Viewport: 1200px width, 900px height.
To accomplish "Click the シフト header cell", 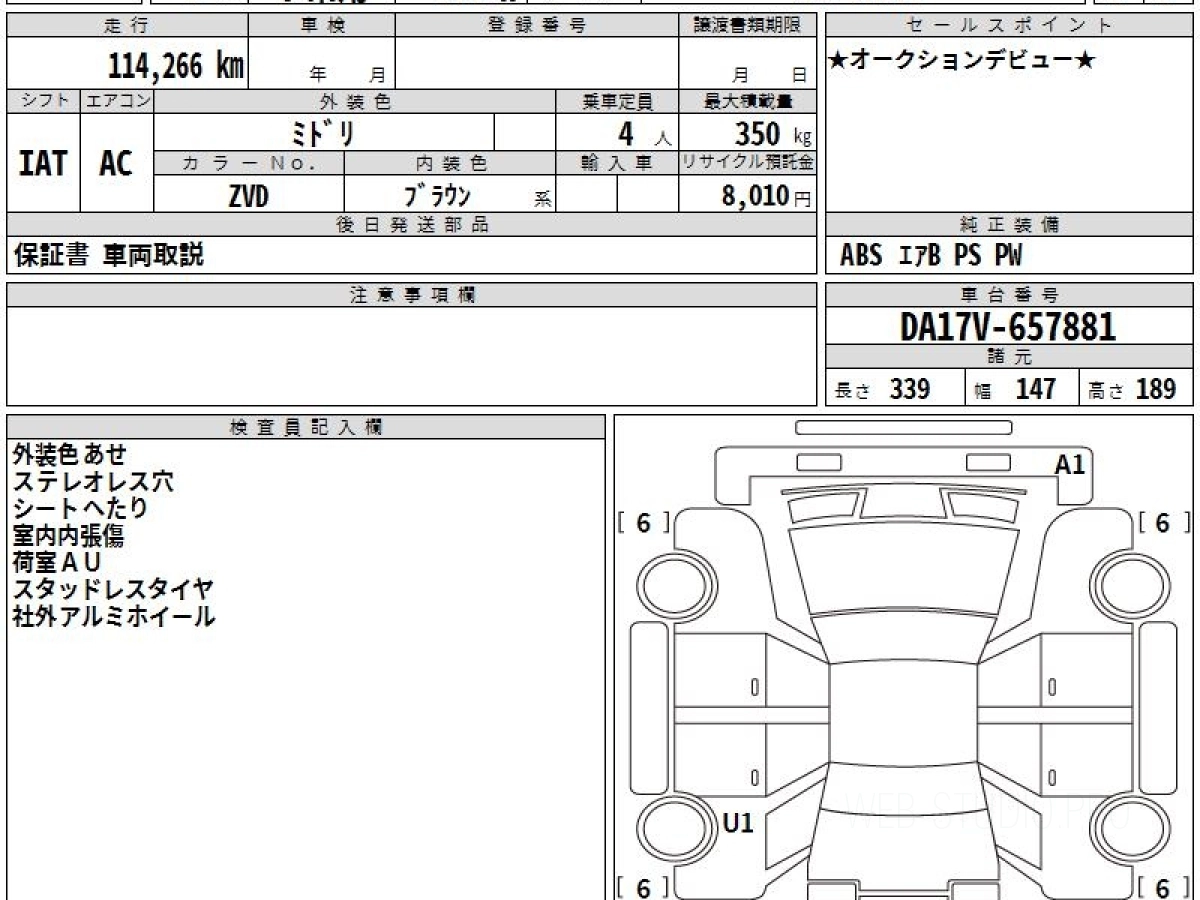I will (x=44, y=101).
